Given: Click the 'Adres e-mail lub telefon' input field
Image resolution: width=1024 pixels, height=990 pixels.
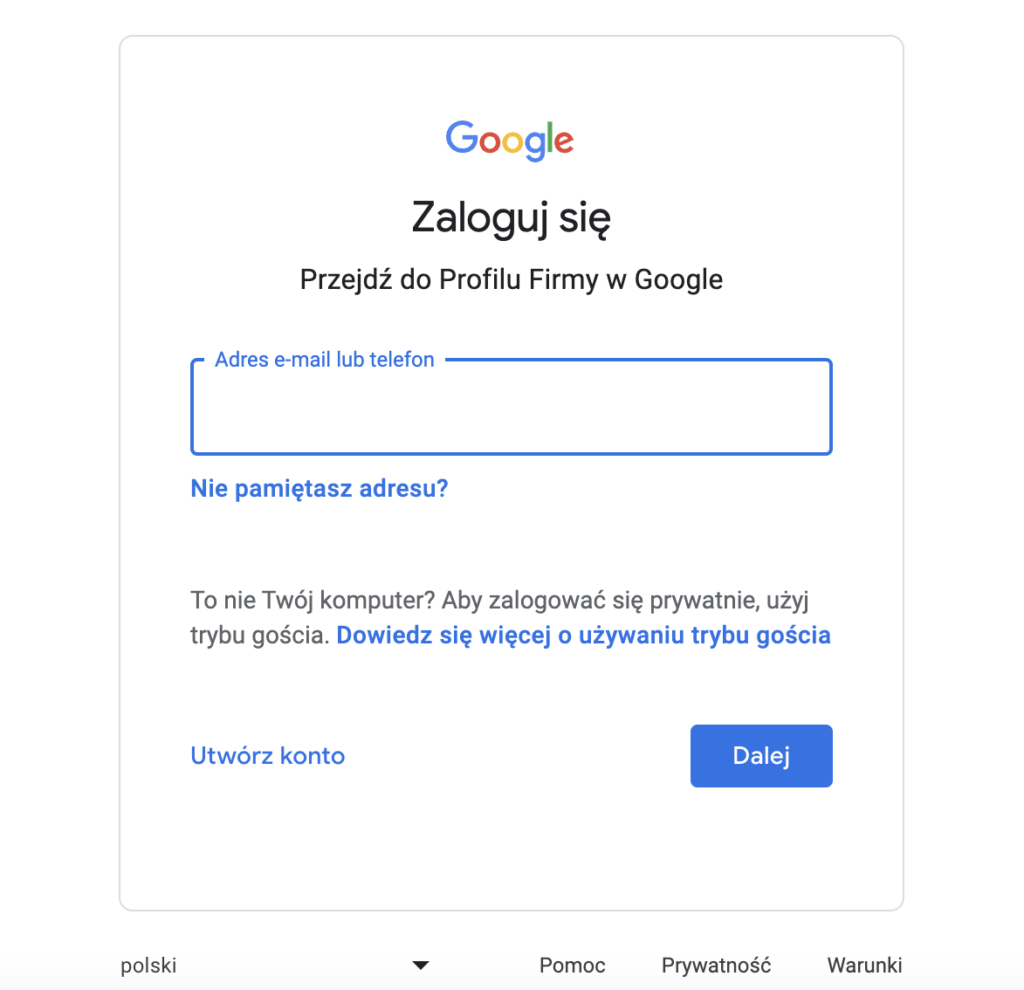Looking at the screenshot, I should click(x=511, y=406).
